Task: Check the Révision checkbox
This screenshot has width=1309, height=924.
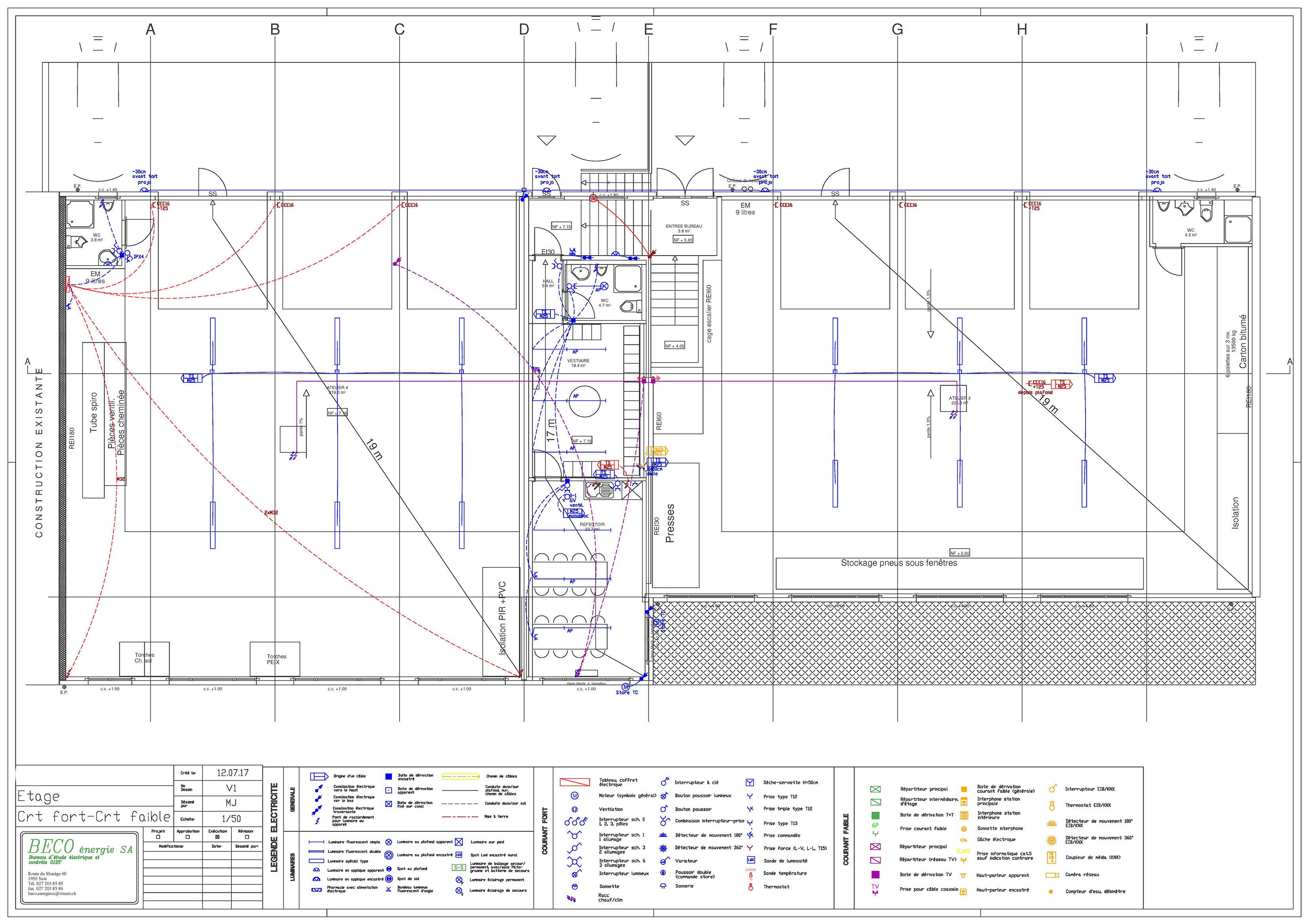Action: tap(247, 837)
